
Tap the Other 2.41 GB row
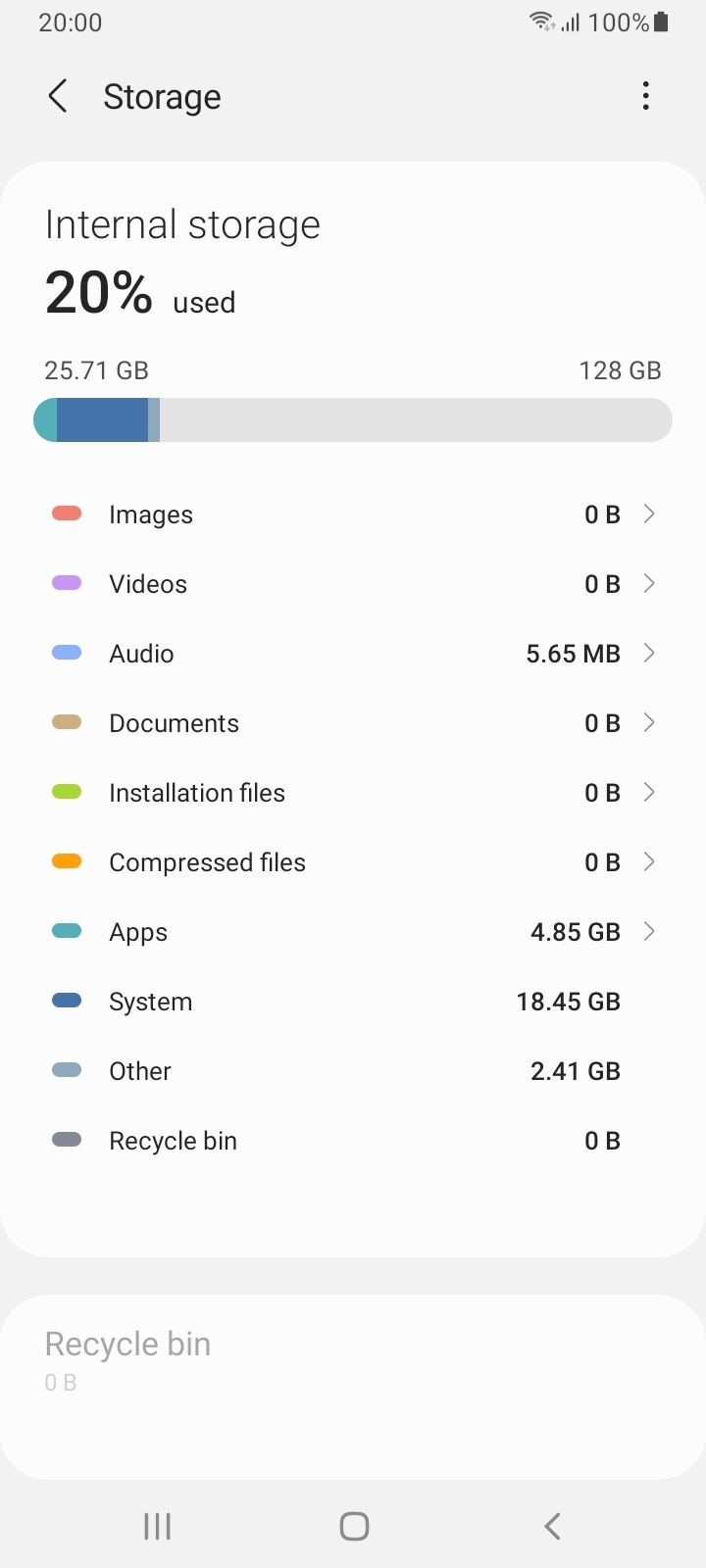tap(353, 1071)
